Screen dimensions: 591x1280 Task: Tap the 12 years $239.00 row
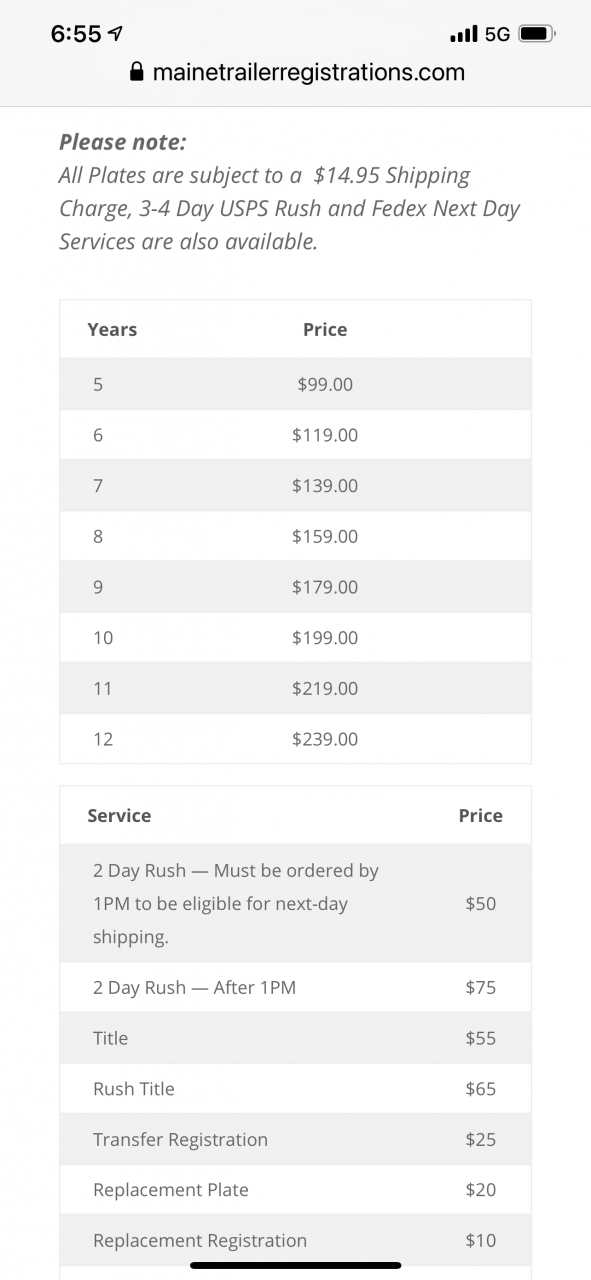coord(295,739)
